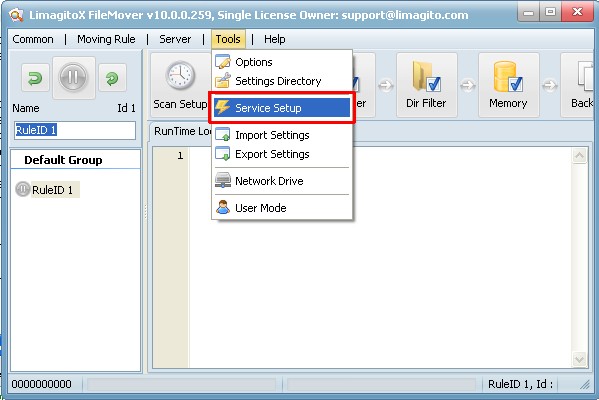This screenshot has height=400, width=599.
Task: Open Options from the Tools menu
Action: click(x=282, y=62)
